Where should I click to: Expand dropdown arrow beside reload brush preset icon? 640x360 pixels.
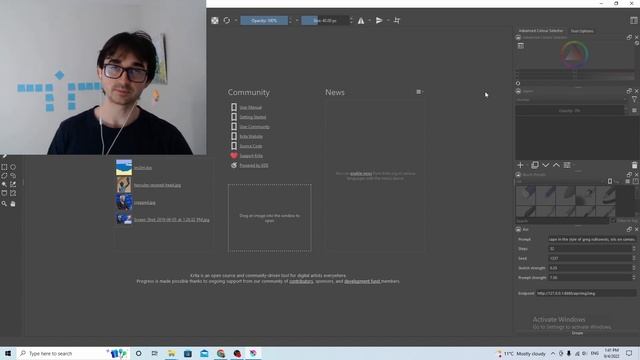coord(236,20)
